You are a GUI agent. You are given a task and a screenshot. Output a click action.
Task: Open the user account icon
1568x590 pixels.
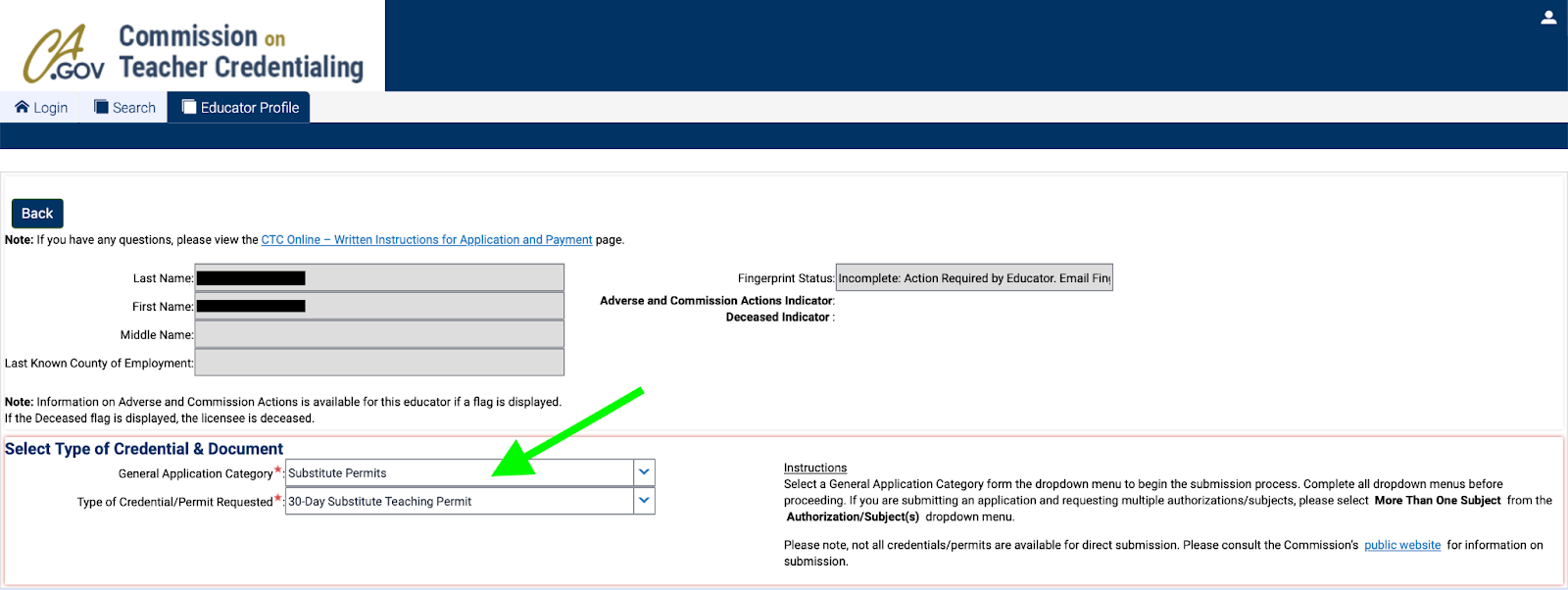click(1548, 18)
